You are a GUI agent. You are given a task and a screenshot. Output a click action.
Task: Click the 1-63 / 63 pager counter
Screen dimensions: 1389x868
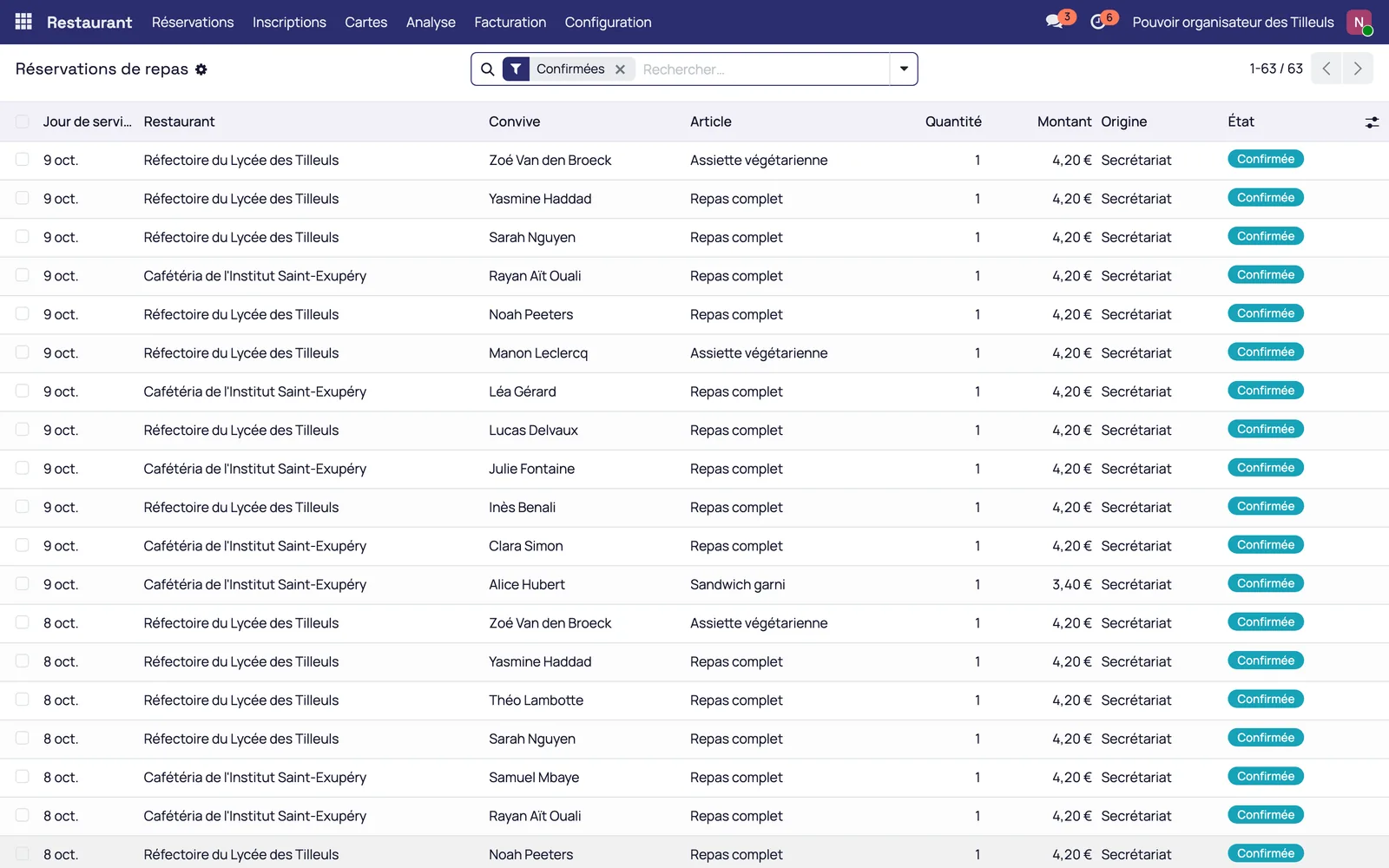[x=1276, y=69]
